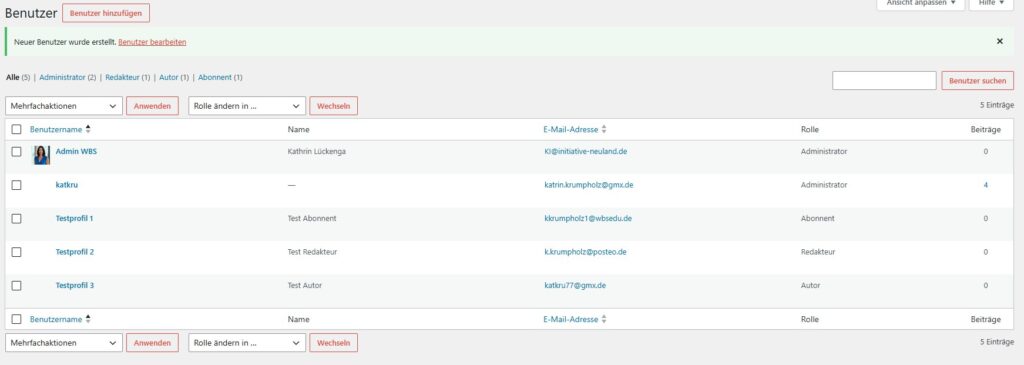This screenshot has width=1024, height=365.
Task: Click kkrumpholz1@wbsedu.de email link
Action: point(588,218)
